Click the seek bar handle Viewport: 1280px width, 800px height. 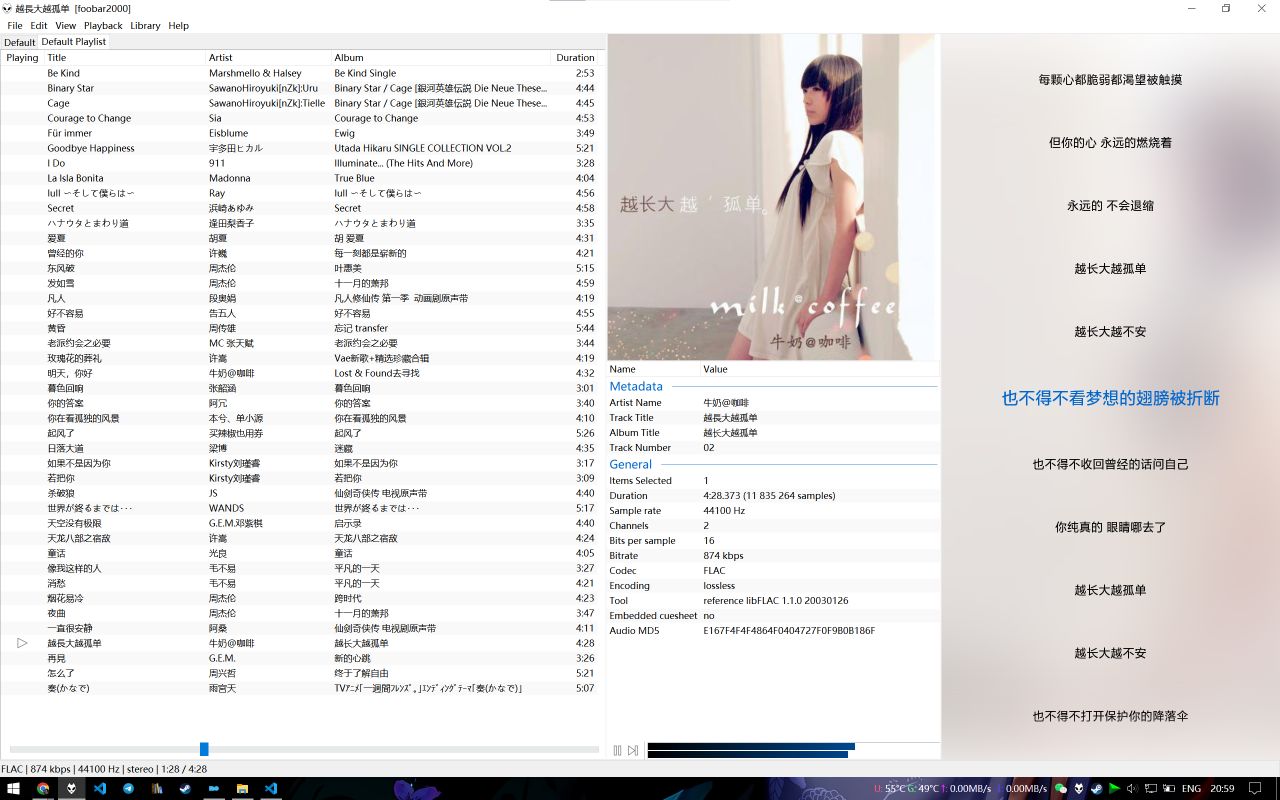pyautogui.click(x=204, y=749)
